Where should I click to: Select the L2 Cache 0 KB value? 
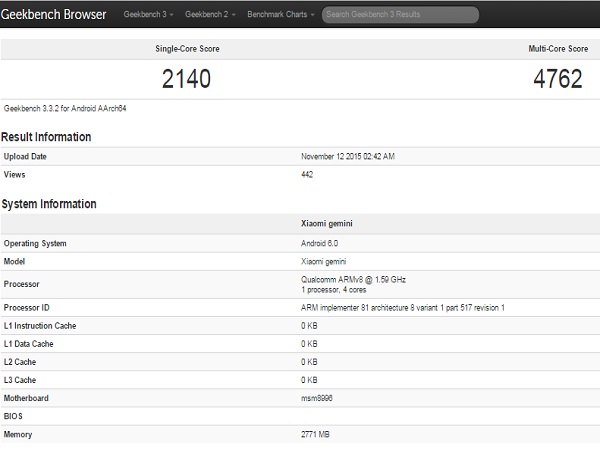click(x=309, y=362)
